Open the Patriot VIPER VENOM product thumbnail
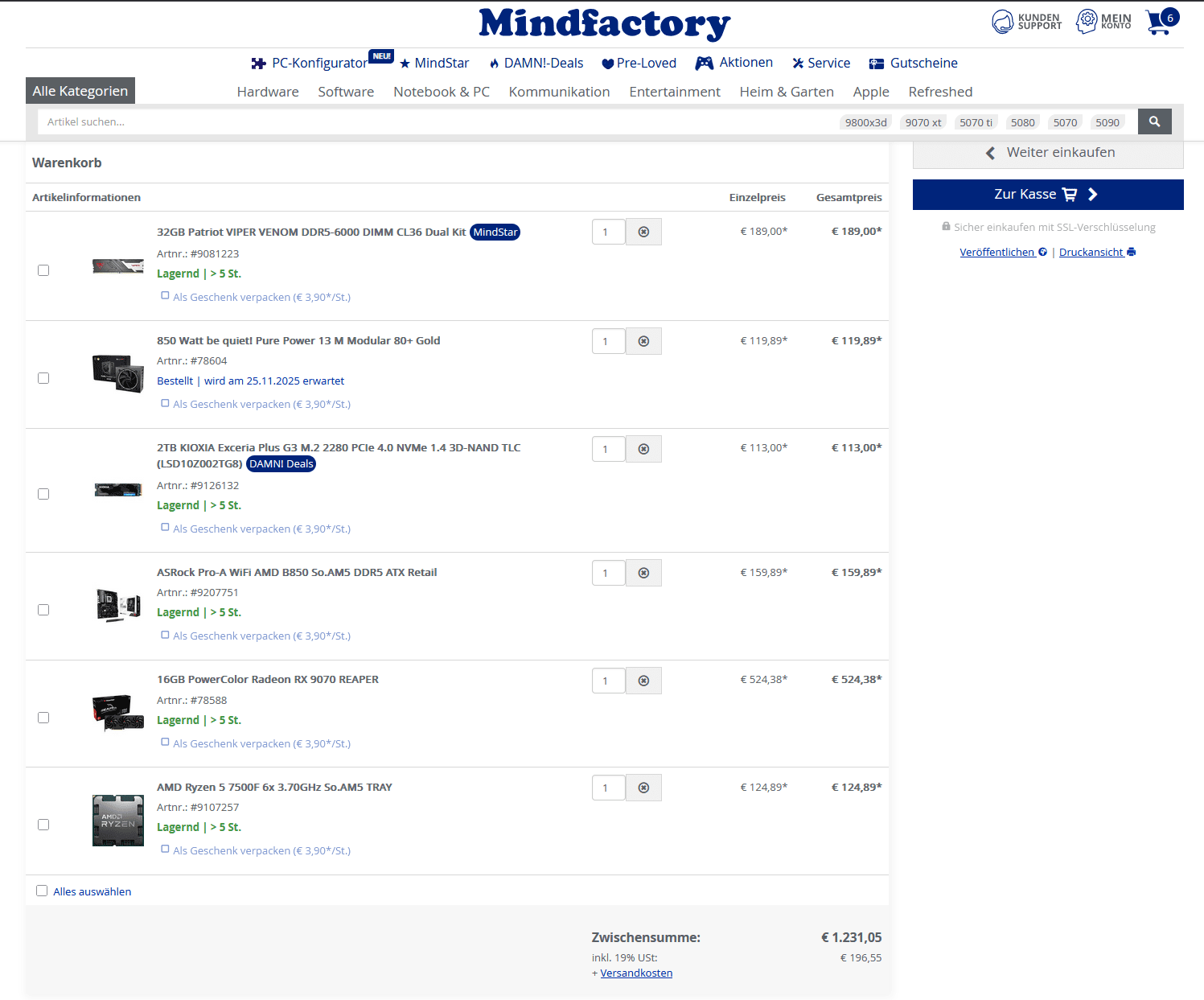1204x1000 pixels. (x=118, y=266)
